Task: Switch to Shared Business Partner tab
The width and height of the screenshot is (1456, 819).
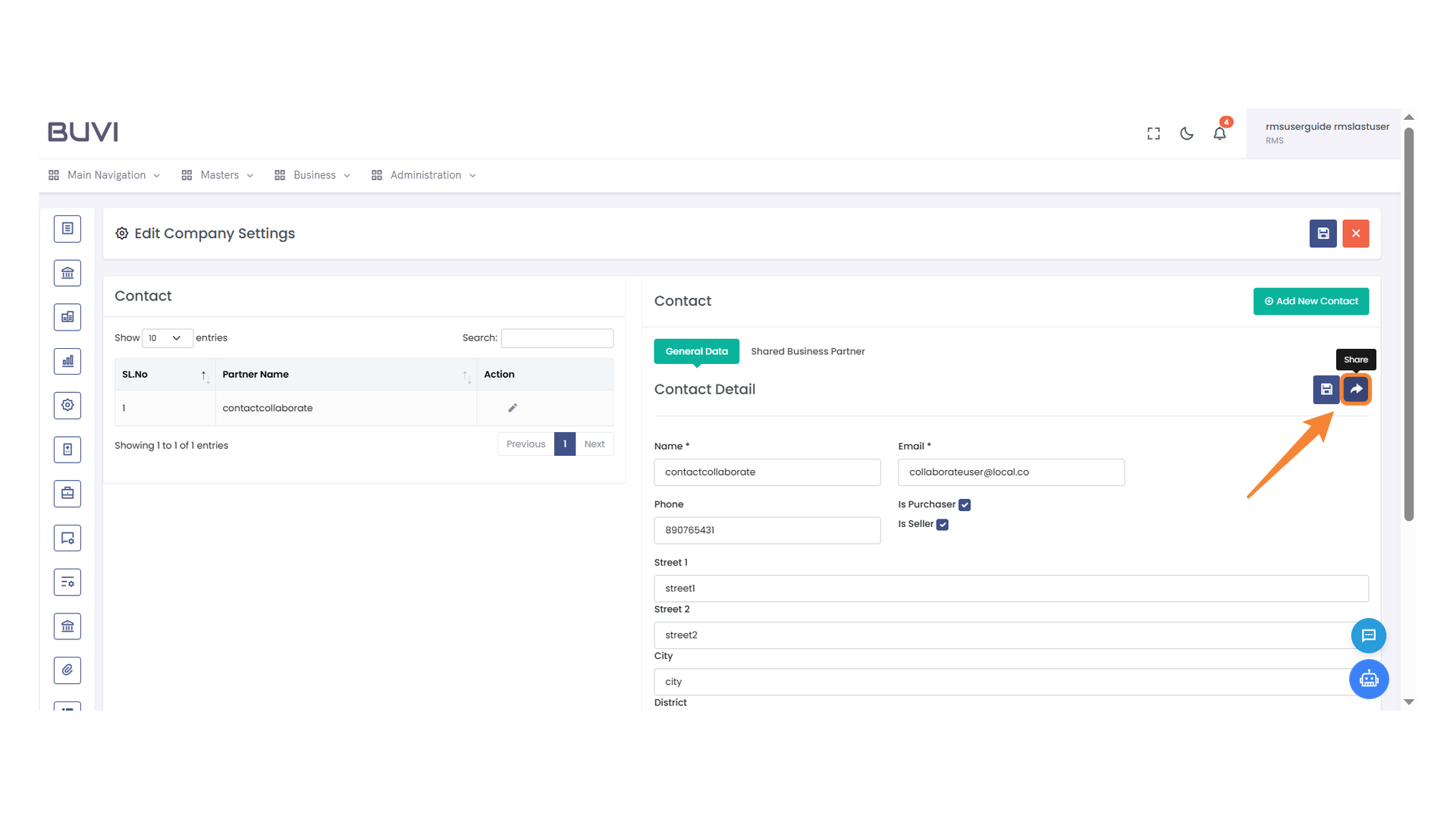Action: click(x=808, y=351)
